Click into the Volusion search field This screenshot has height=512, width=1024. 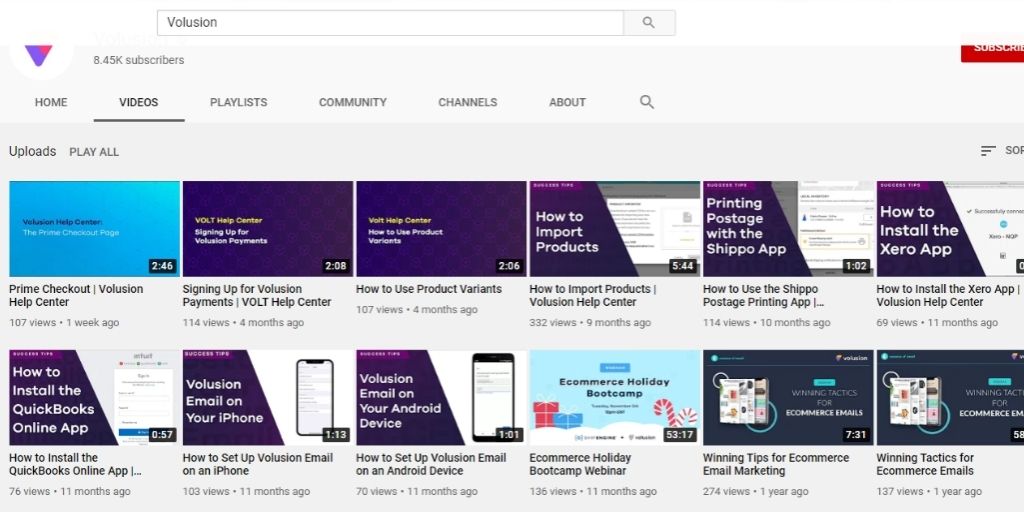pos(390,23)
